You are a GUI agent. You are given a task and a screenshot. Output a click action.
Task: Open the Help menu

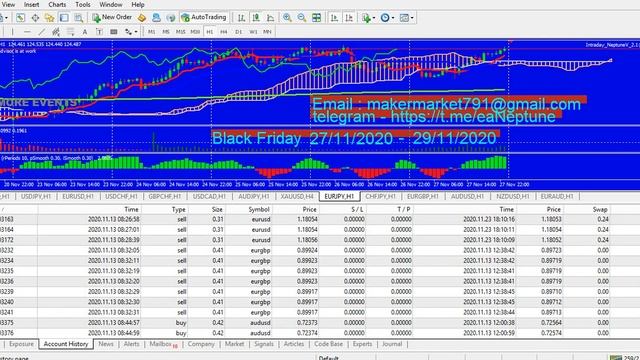click(138, 4)
